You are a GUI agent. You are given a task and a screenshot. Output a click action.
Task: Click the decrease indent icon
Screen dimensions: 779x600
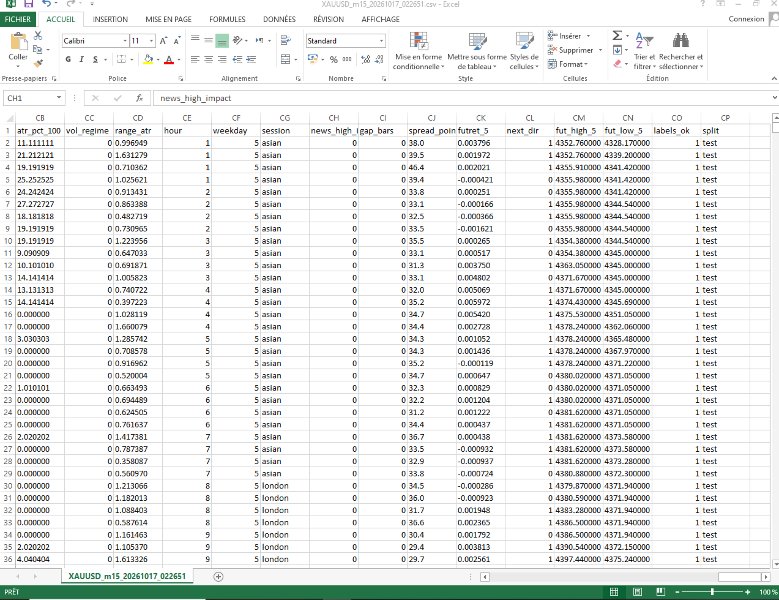237,59
